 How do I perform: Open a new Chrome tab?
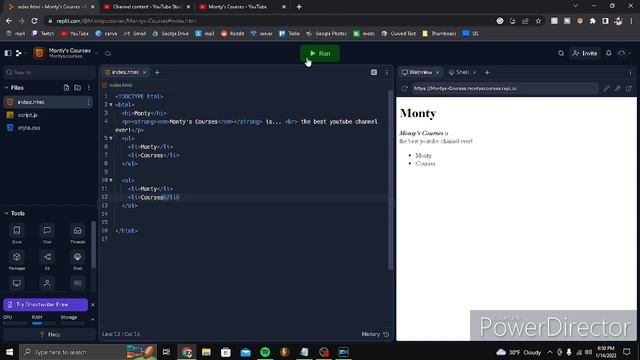[299, 7]
